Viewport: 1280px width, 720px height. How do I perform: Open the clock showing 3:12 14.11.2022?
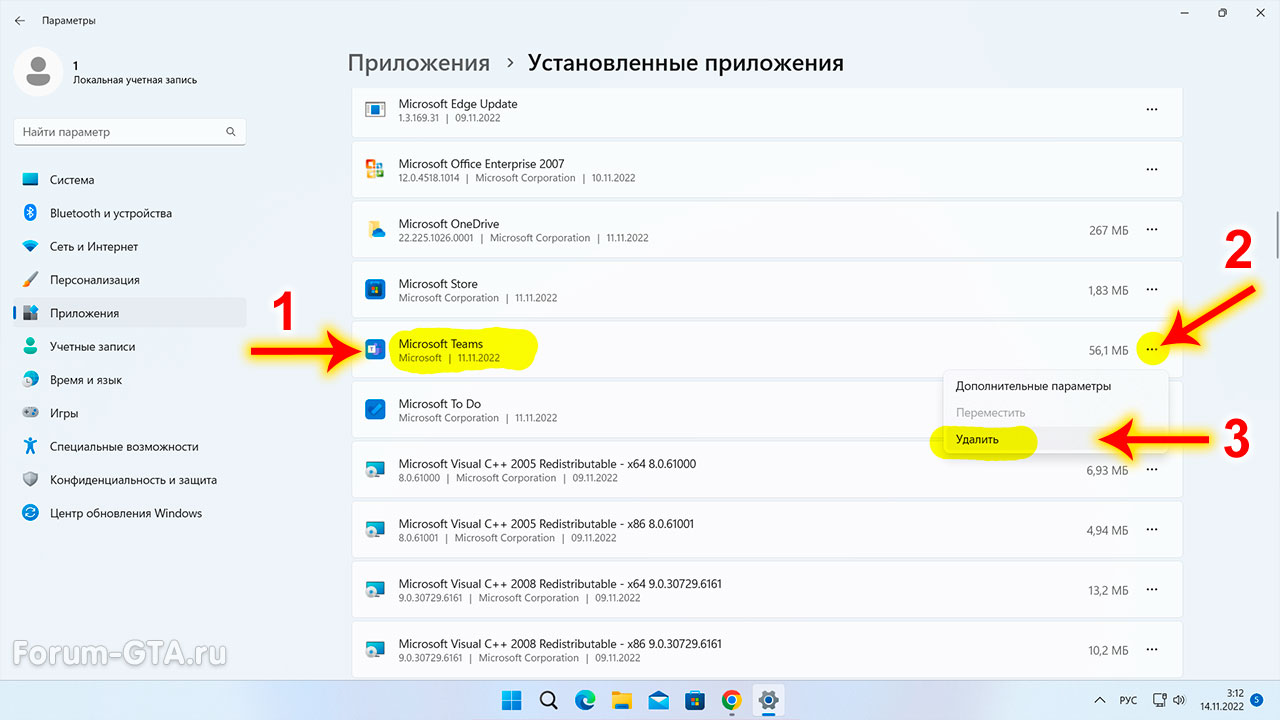pyautogui.click(x=1222, y=699)
